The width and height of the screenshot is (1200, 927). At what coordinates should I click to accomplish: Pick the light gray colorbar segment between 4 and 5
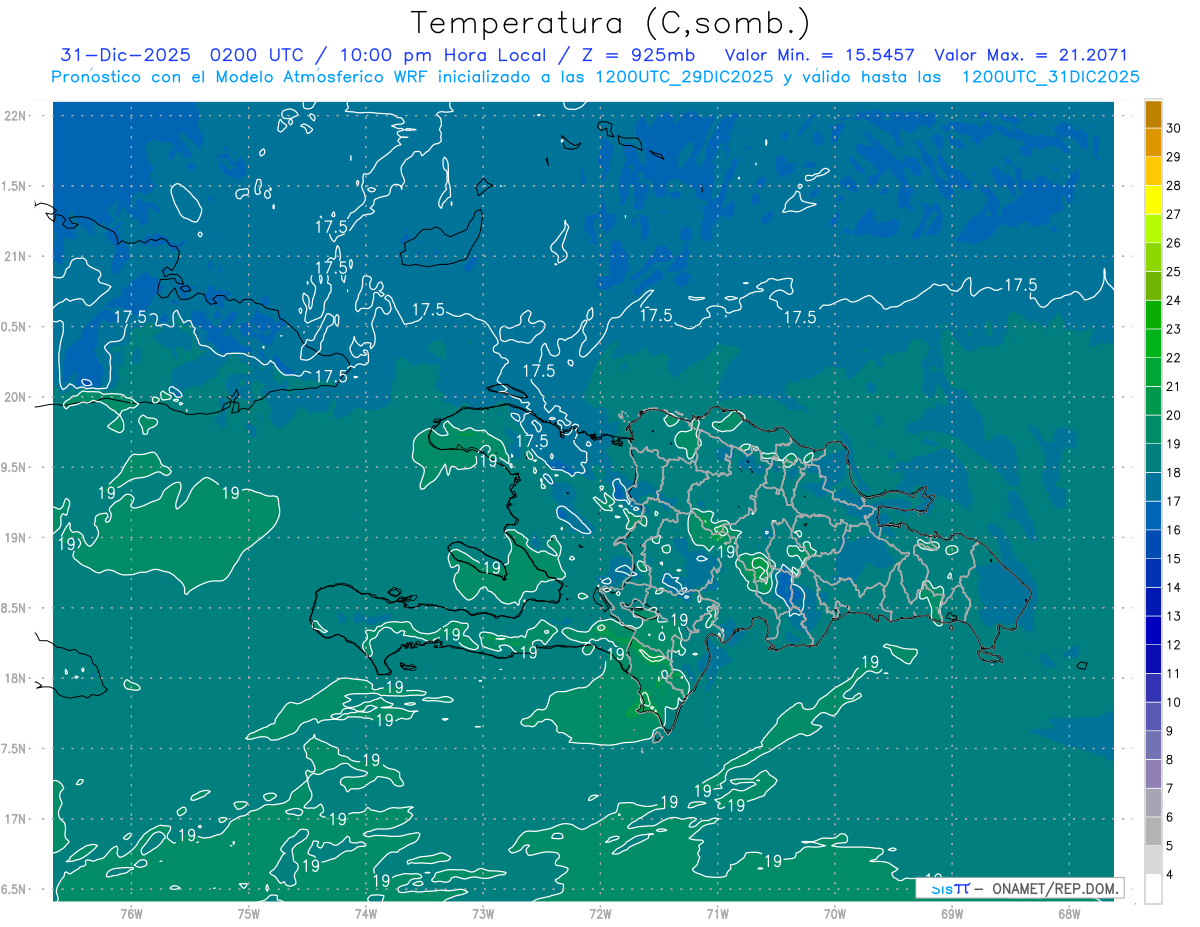click(x=1153, y=860)
